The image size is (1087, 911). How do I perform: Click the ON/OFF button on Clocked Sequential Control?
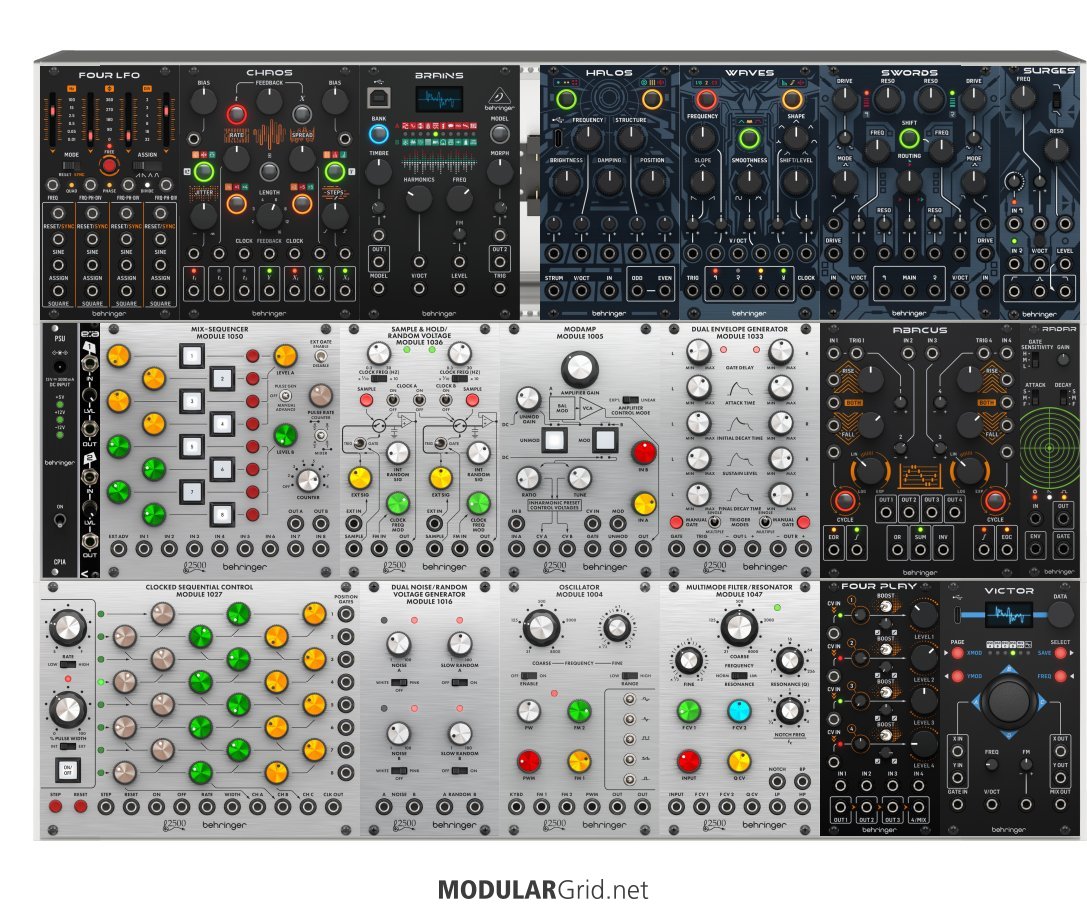pyautogui.click(x=67, y=770)
